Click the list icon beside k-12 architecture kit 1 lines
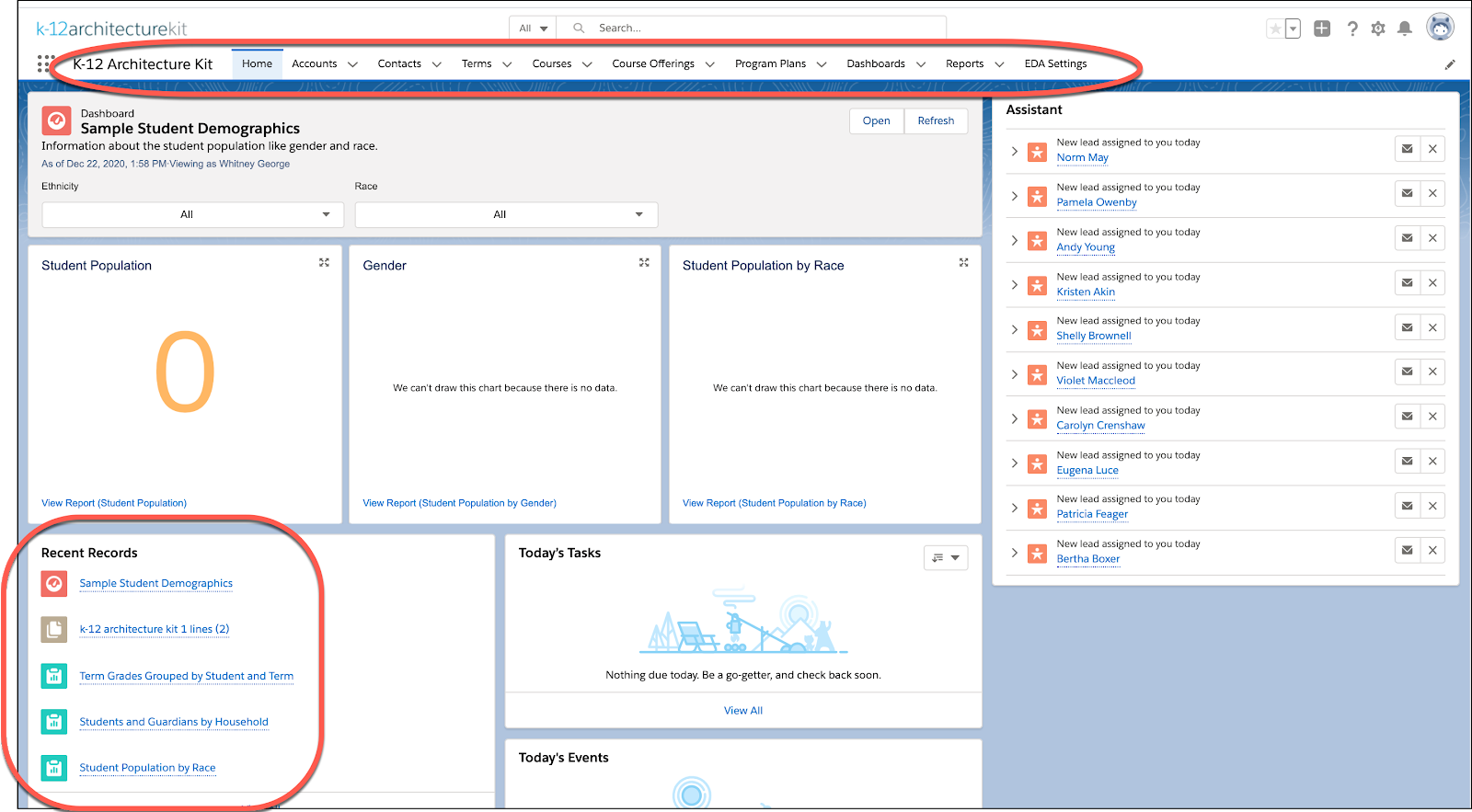The width and height of the screenshot is (1472, 812). point(54,629)
